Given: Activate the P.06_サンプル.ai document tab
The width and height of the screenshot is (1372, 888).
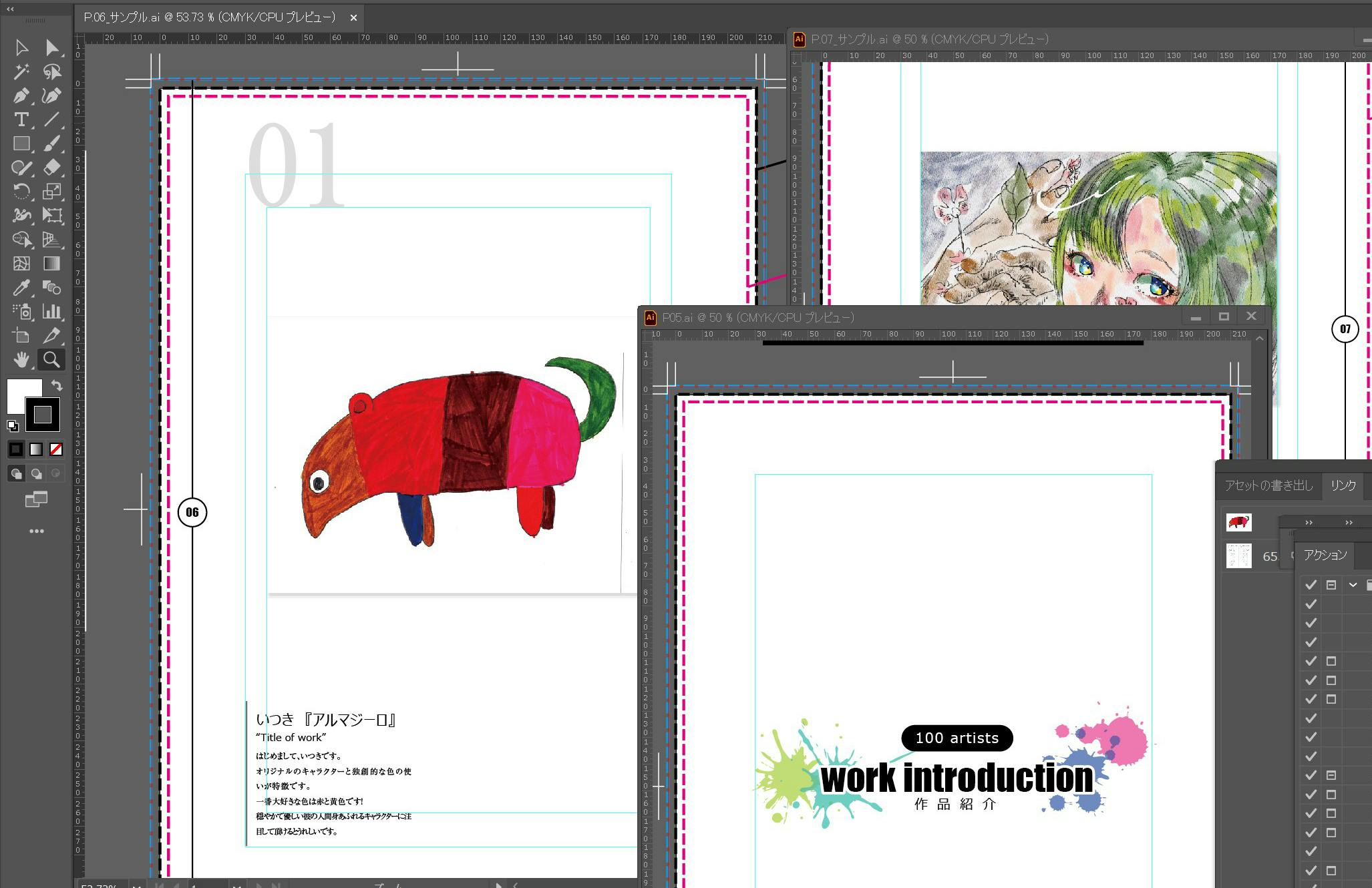Looking at the screenshot, I should (210, 17).
